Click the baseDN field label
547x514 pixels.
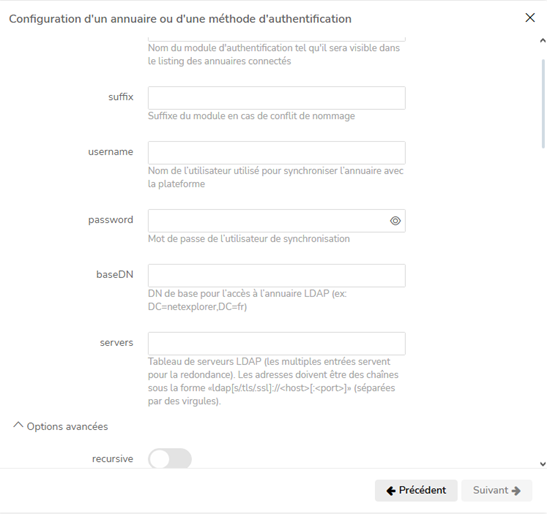pyautogui.click(x=115, y=275)
